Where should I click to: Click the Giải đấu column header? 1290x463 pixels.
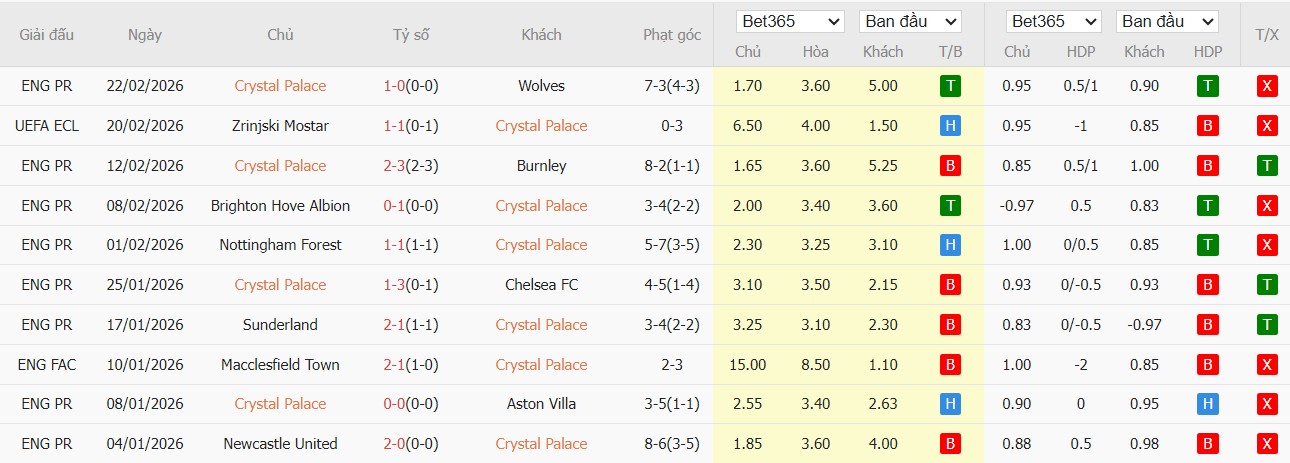coord(47,34)
